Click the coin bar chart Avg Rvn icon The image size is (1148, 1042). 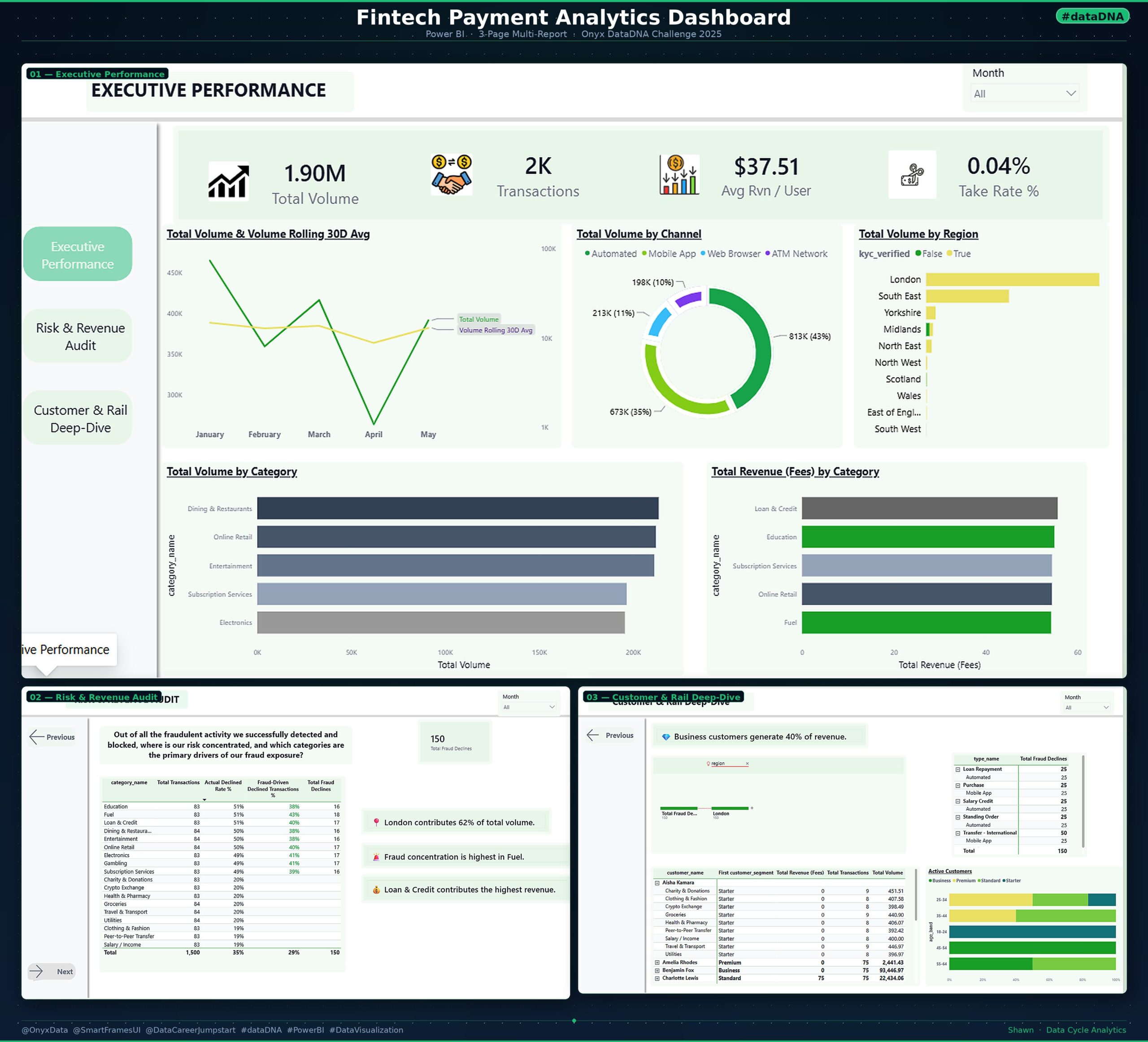(679, 174)
